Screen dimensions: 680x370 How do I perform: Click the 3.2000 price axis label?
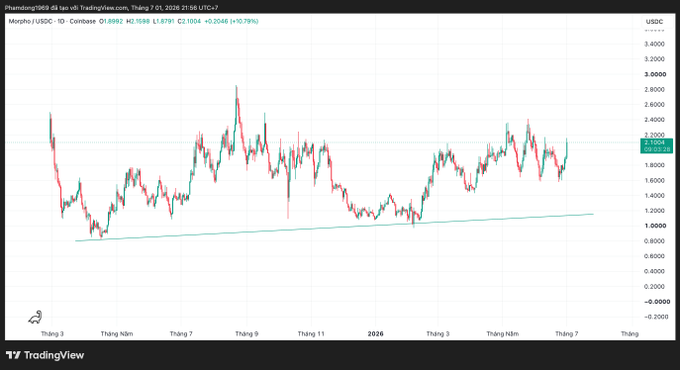(x=654, y=59)
